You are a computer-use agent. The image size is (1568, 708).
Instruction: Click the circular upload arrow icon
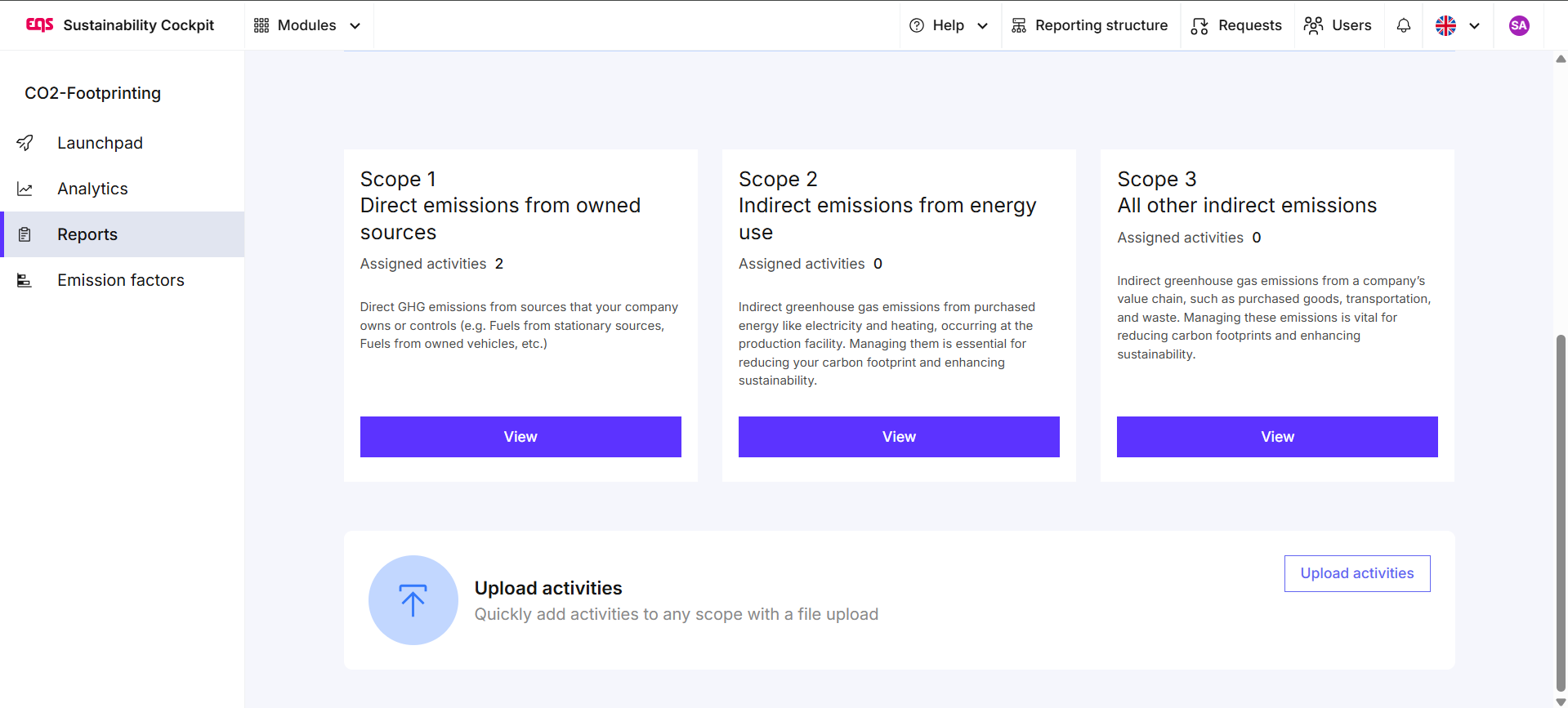coord(413,600)
